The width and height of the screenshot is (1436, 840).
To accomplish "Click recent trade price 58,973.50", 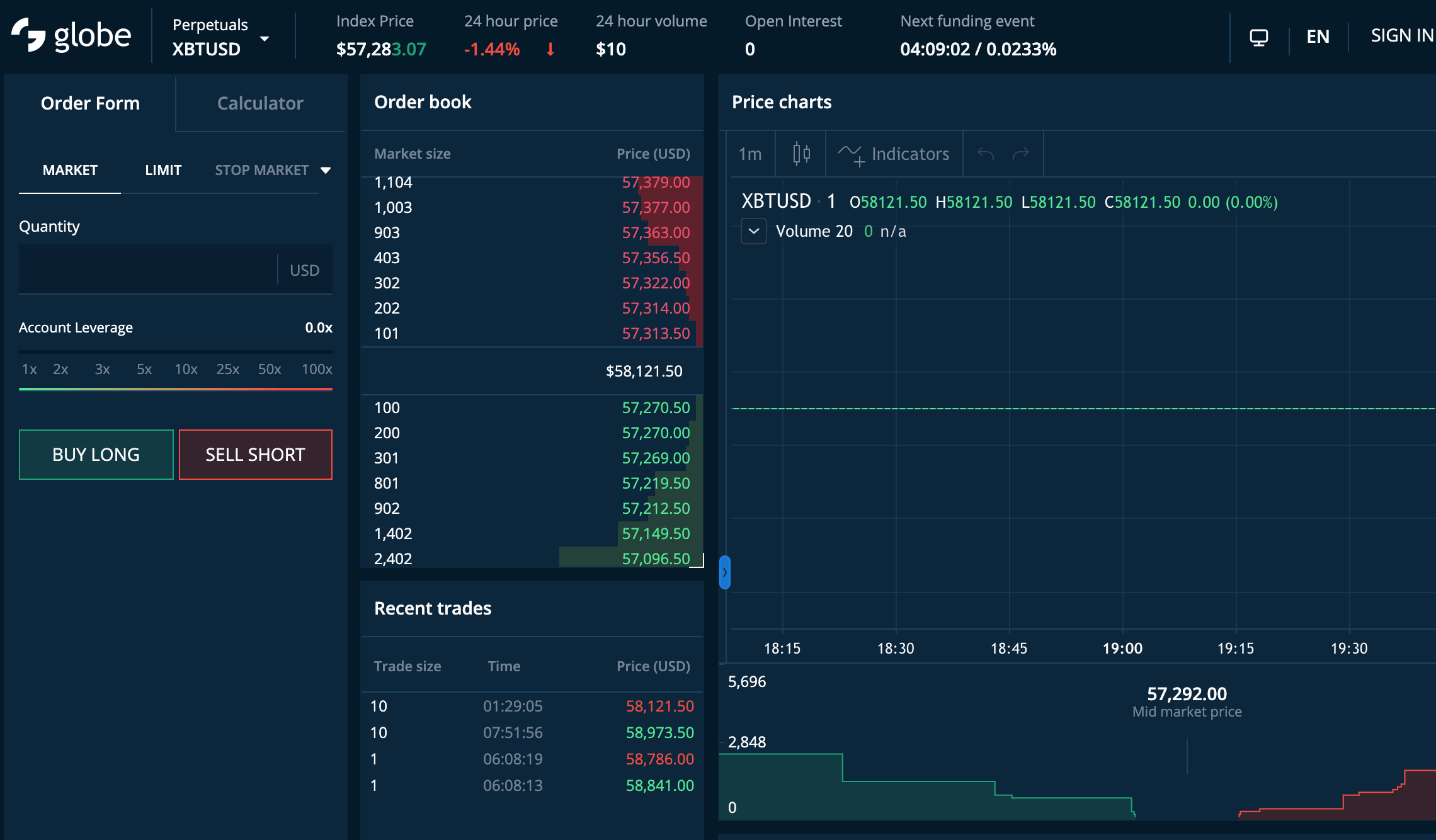I will click(659, 733).
